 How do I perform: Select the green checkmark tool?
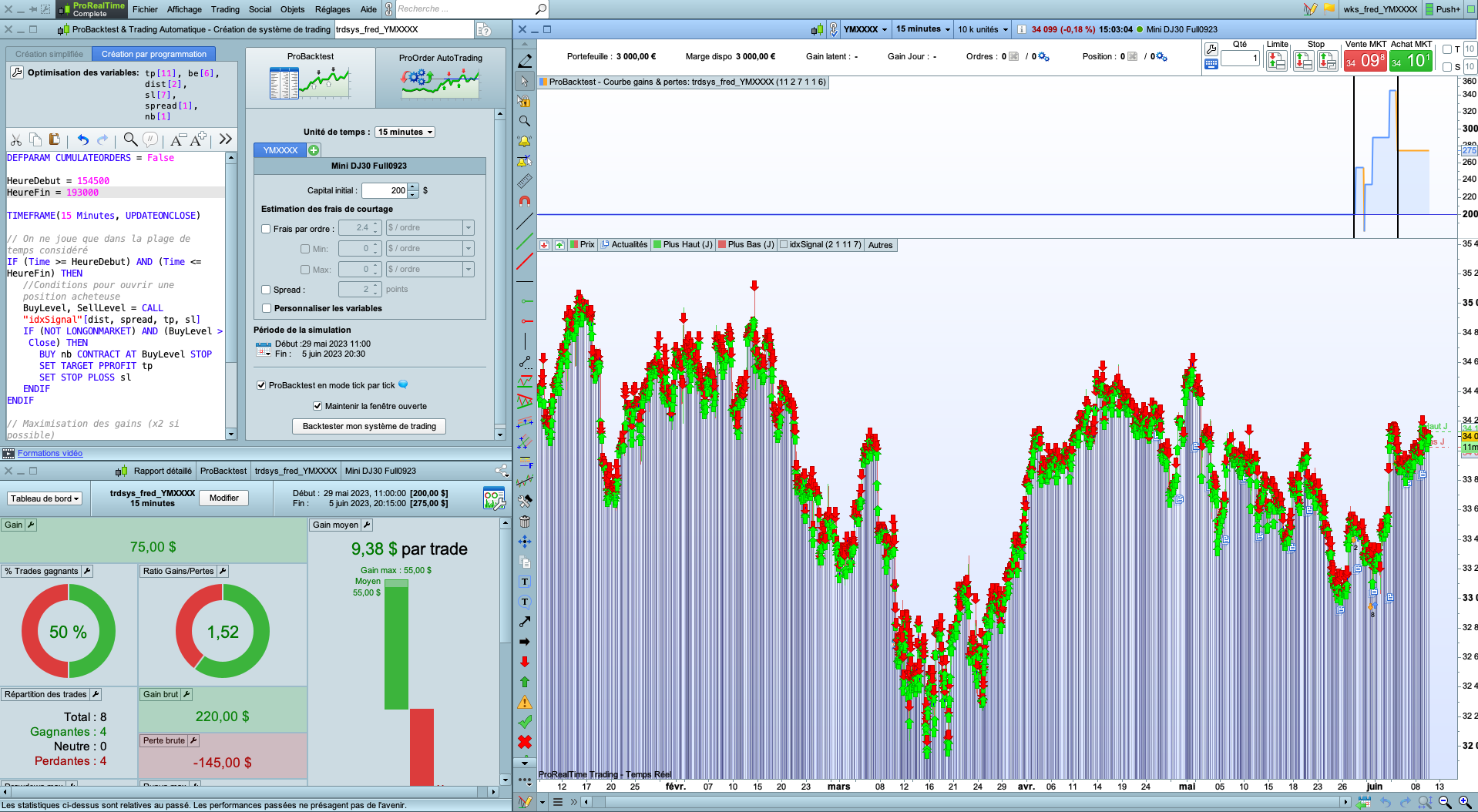[x=525, y=722]
